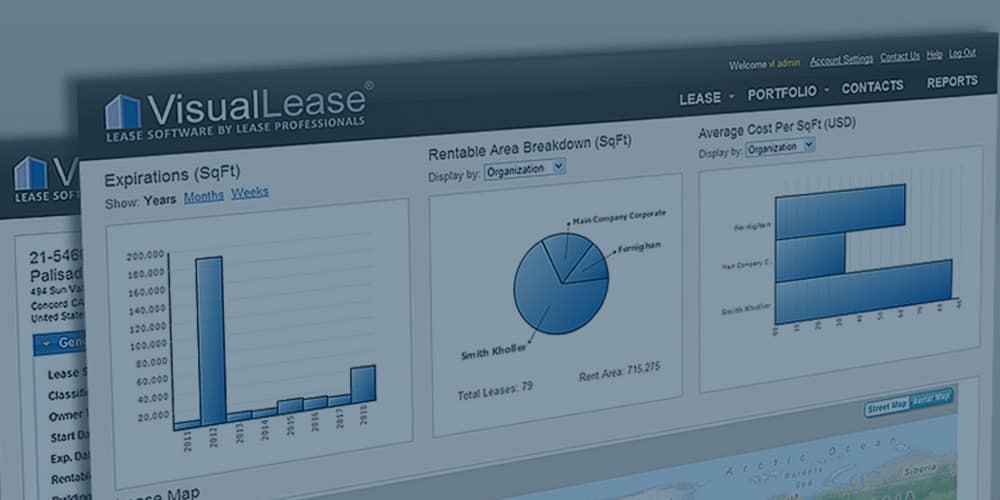Viewport: 1000px width, 500px height.
Task: Go to the CONTACTS section
Action: (872, 87)
